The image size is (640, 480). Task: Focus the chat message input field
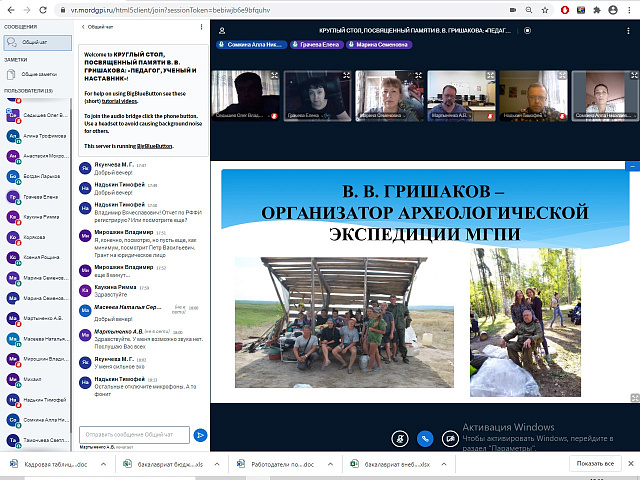click(x=134, y=435)
